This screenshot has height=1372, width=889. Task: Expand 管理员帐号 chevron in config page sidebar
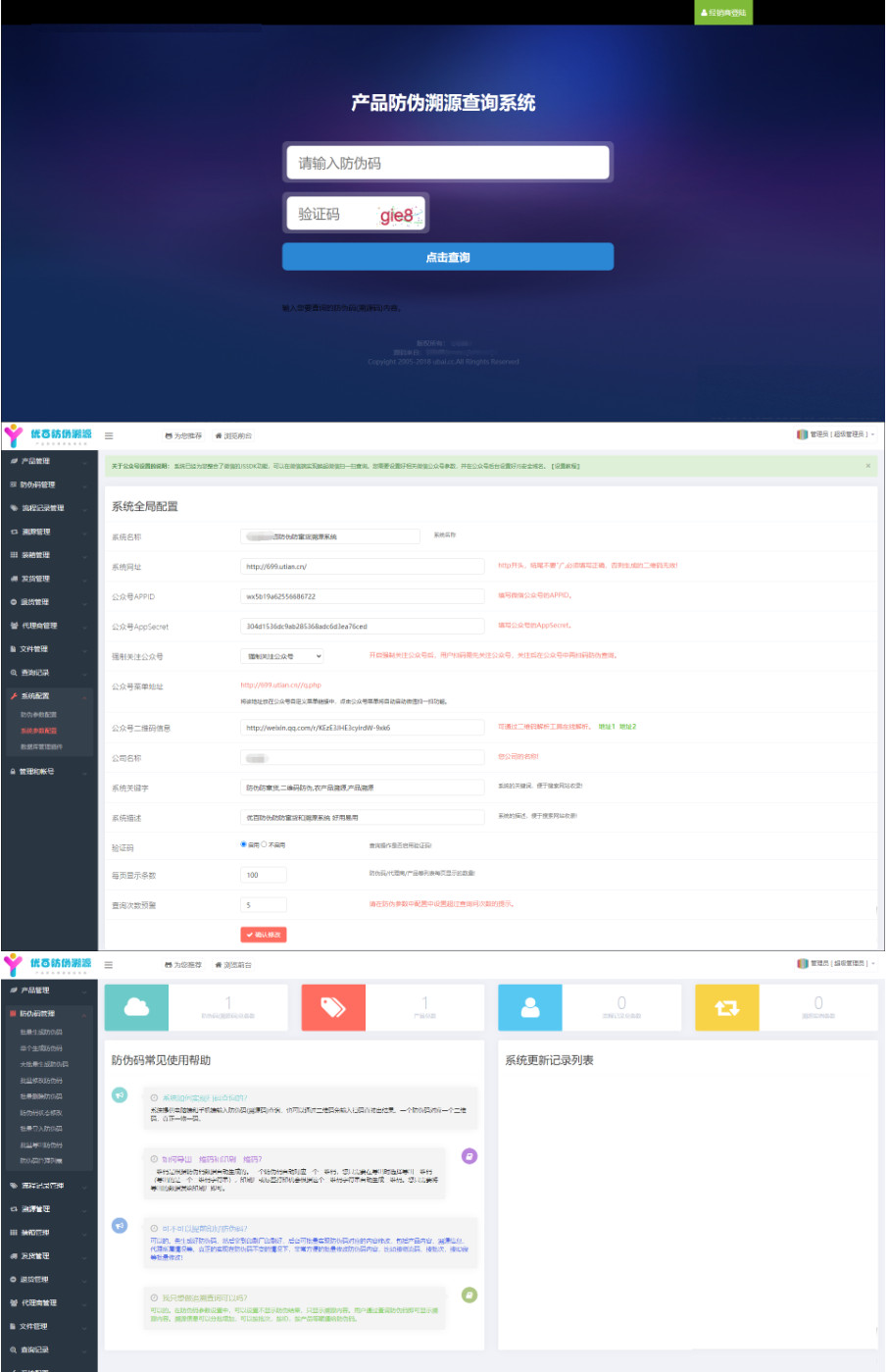point(85,773)
